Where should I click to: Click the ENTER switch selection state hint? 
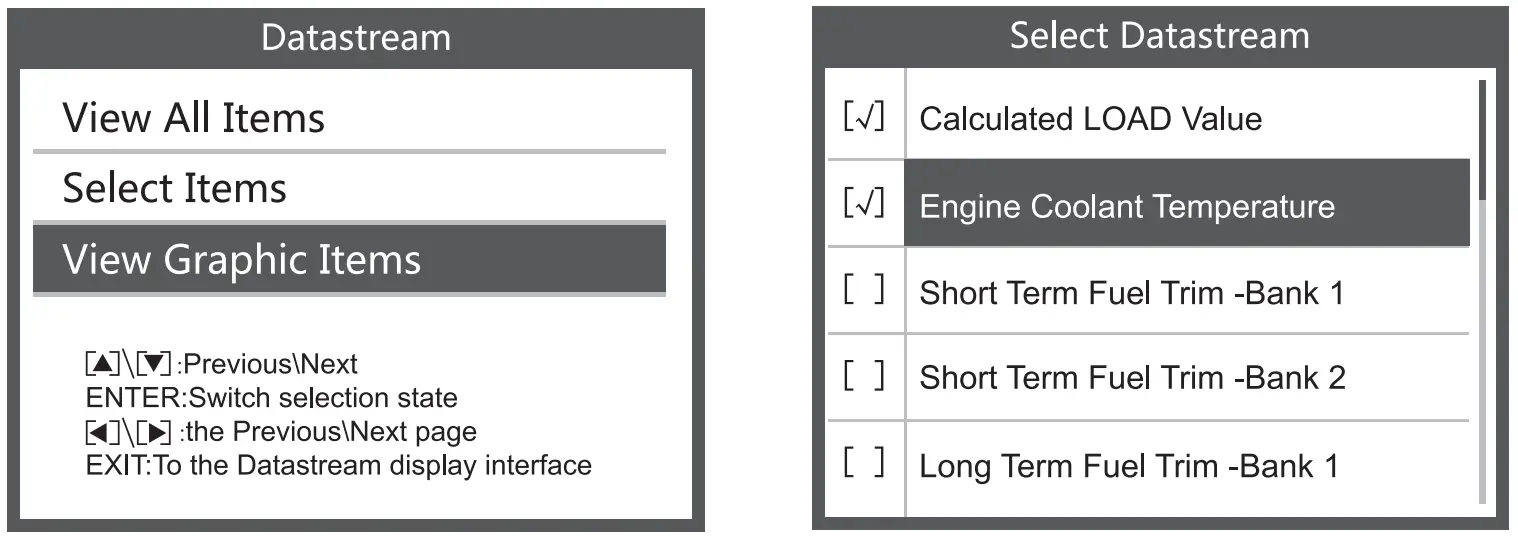[272, 398]
